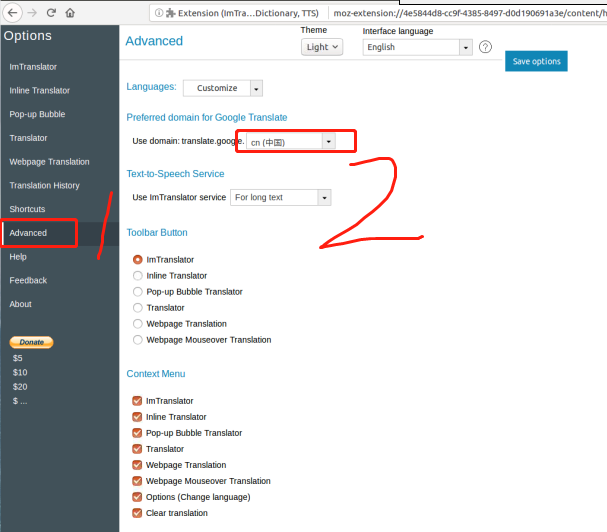
Task: Open the Interface language English combo box
Action: point(417,47)
